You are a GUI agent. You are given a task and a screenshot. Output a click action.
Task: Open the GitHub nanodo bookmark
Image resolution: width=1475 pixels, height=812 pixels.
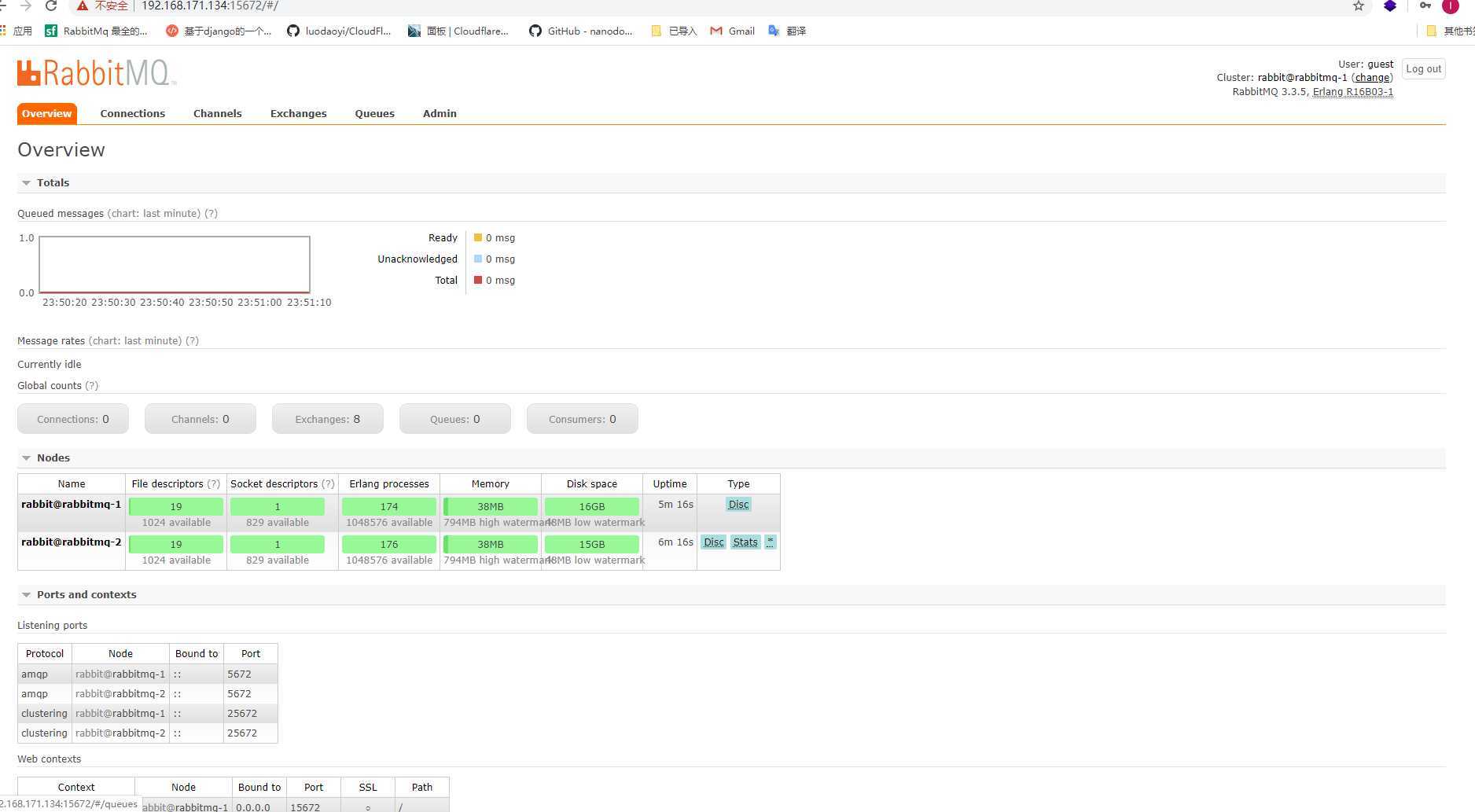click(x=581, y=31)
